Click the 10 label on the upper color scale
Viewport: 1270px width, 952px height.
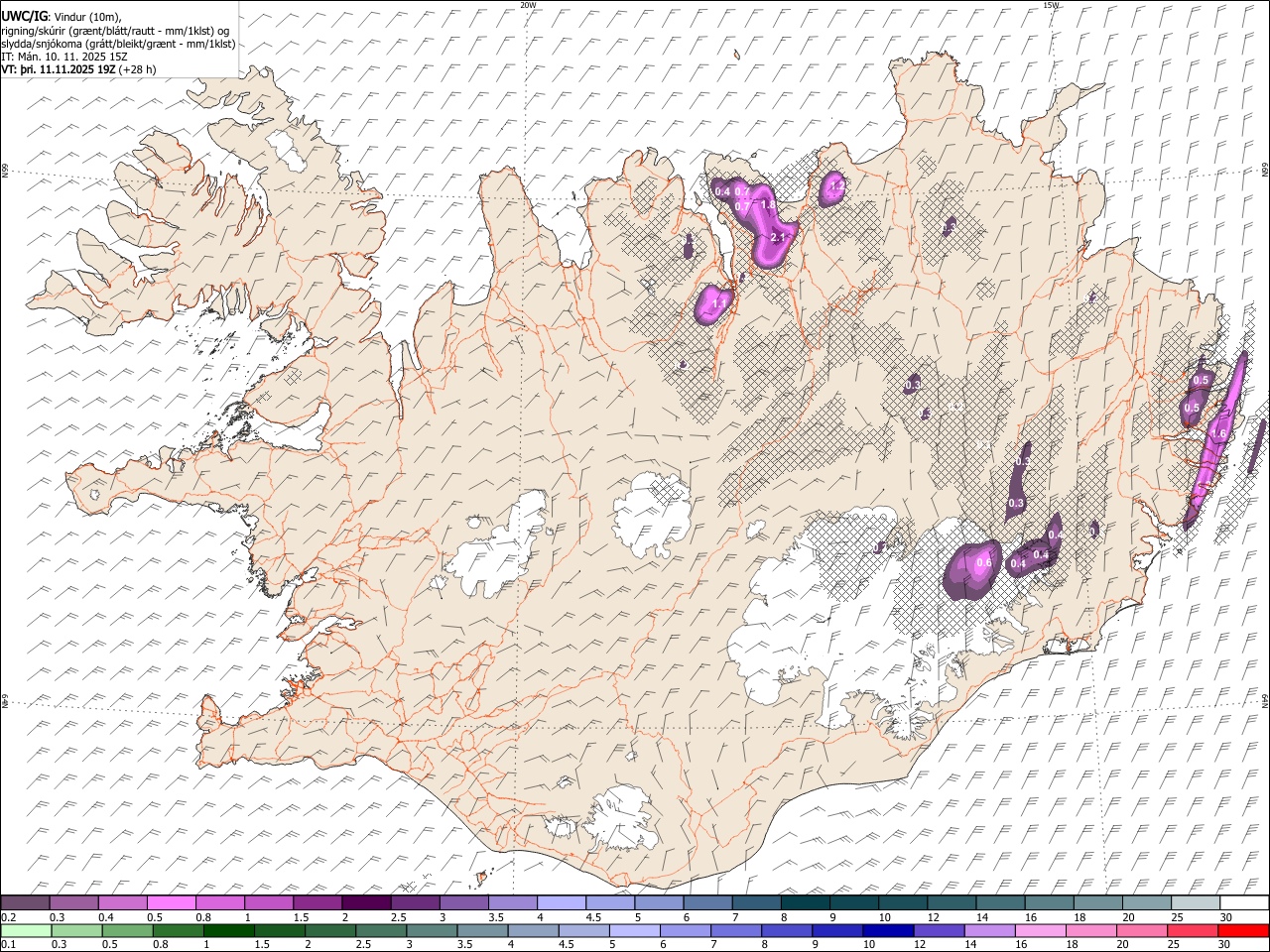point(883,917)
